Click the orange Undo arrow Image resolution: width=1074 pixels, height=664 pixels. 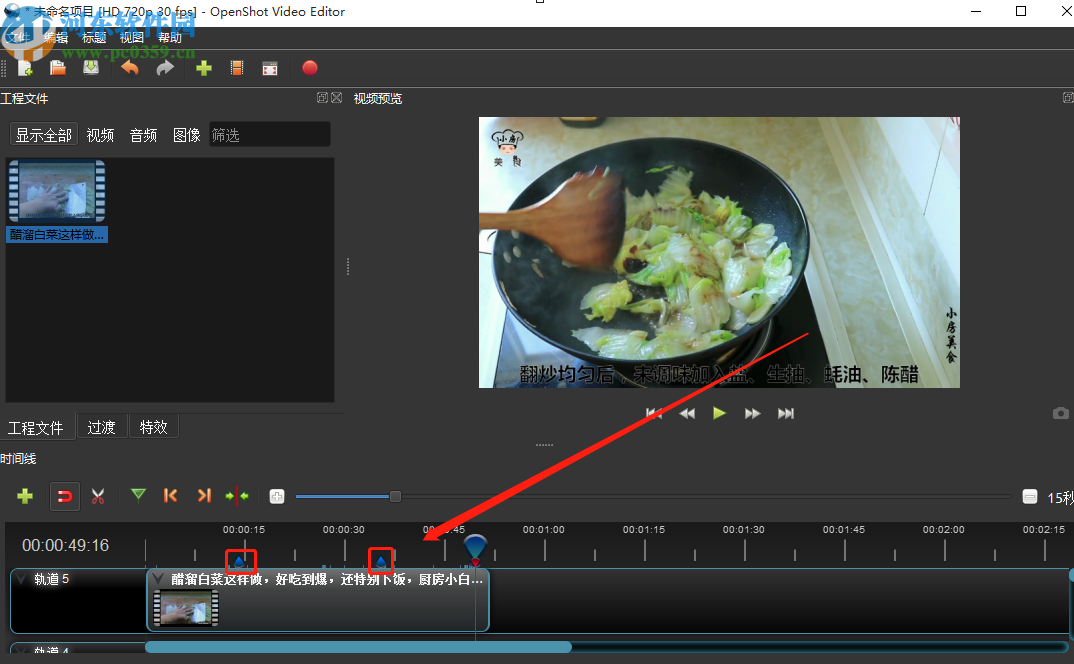click(x=129, y=68)
